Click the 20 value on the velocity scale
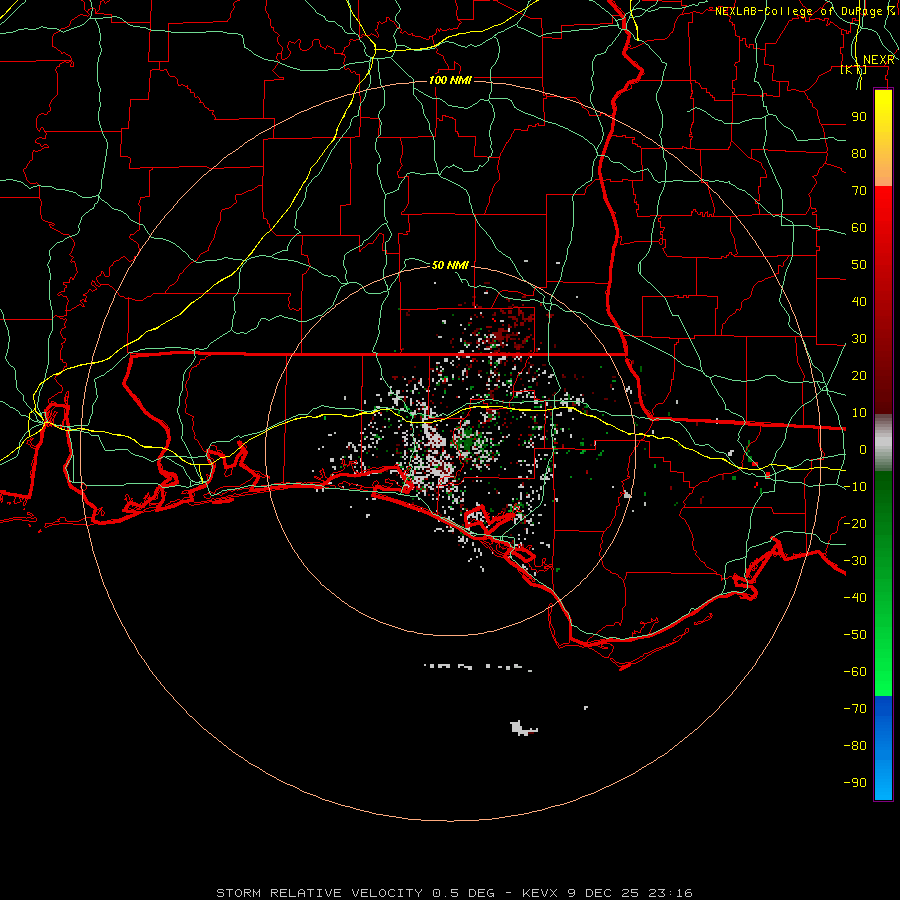This screenshot has height=900, width=900. pos(859,375)
